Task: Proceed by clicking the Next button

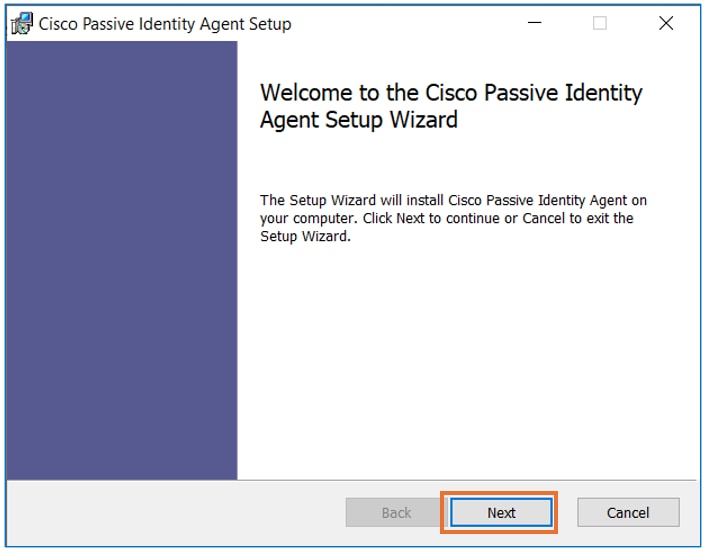Action: click(501, 512)
